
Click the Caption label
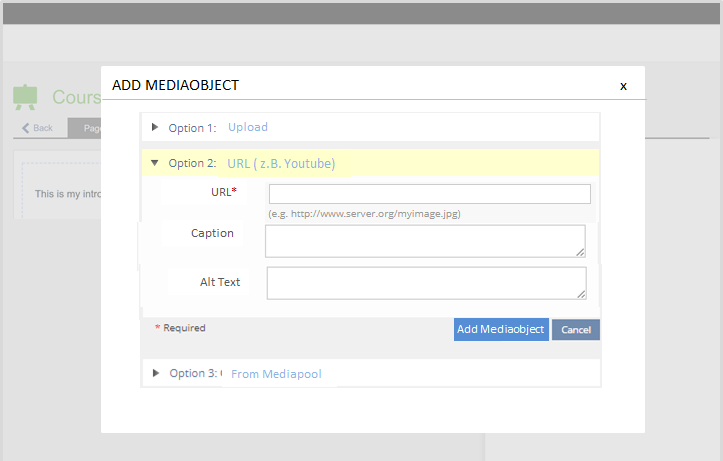point(212,233)
